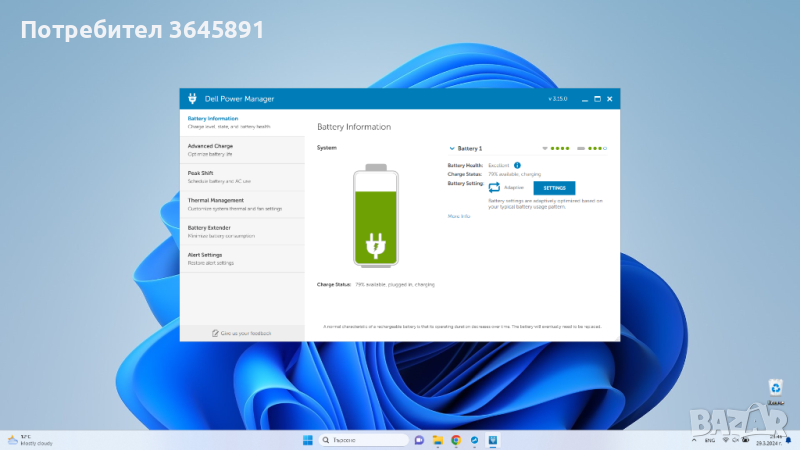Open the Advanced Charge section
Screen dimensions: 800x450
[242, 149]
